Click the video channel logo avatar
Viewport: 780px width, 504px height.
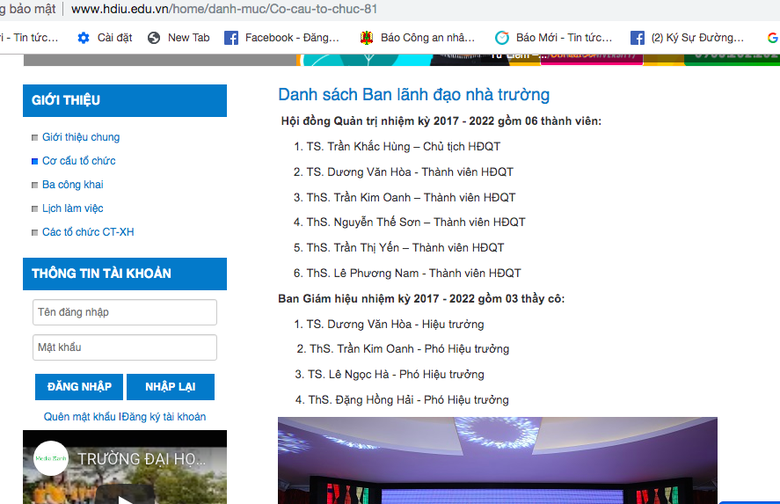pyautogui.click(x=51, y=458)
